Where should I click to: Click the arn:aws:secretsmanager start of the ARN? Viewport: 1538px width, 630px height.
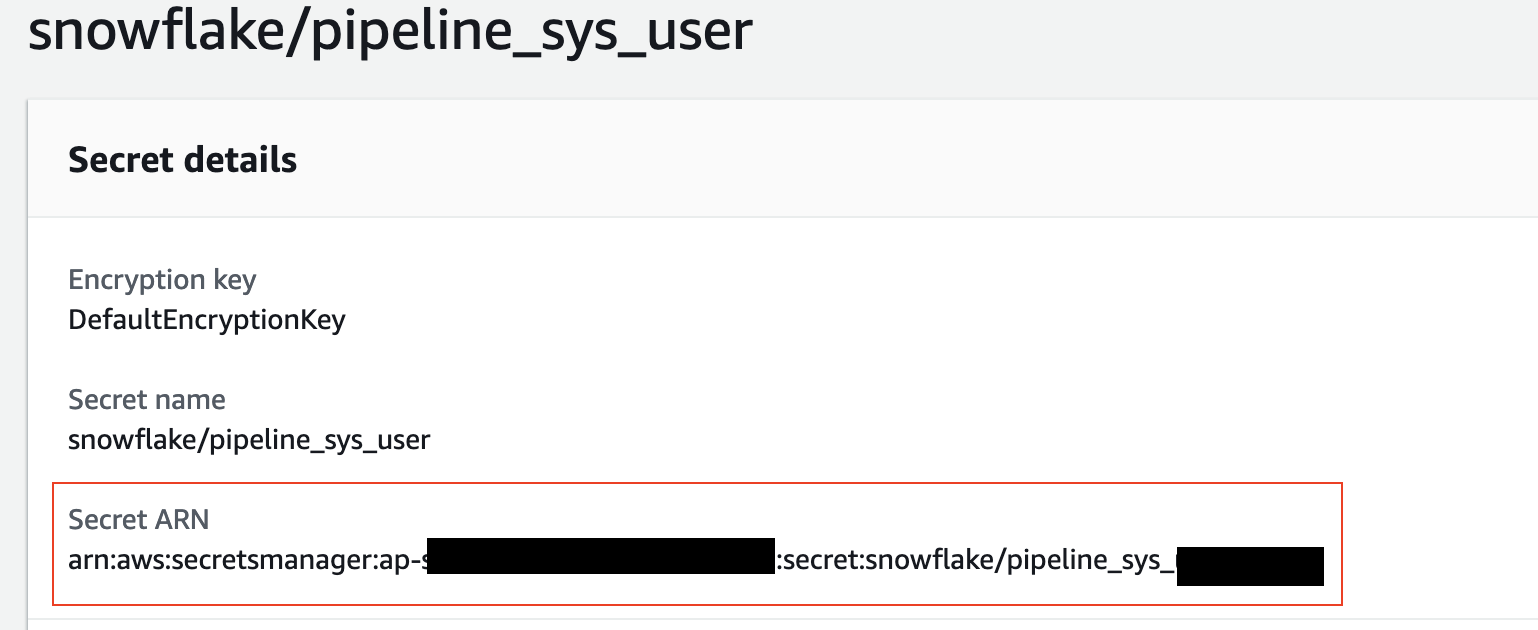219,561
